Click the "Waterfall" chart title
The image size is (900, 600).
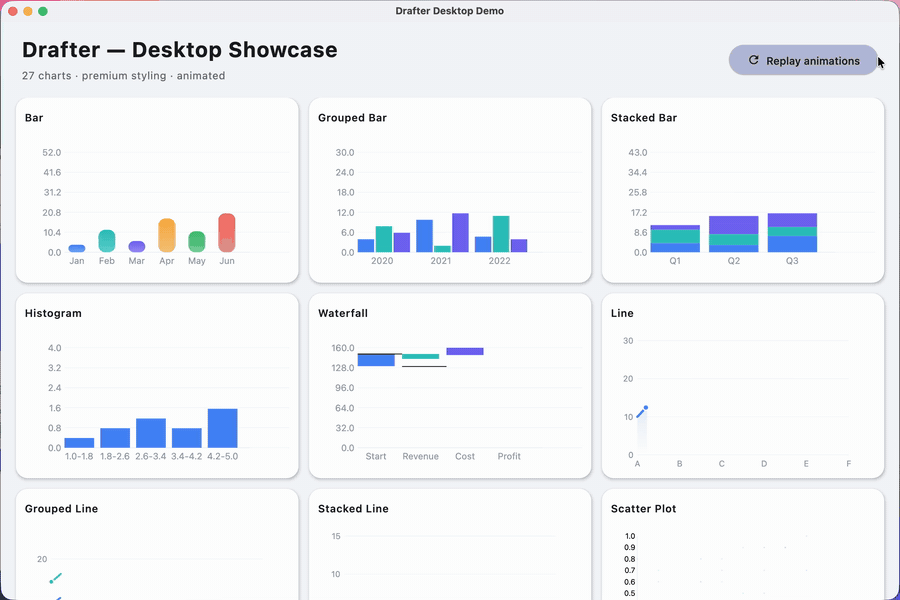coord(343,313)
